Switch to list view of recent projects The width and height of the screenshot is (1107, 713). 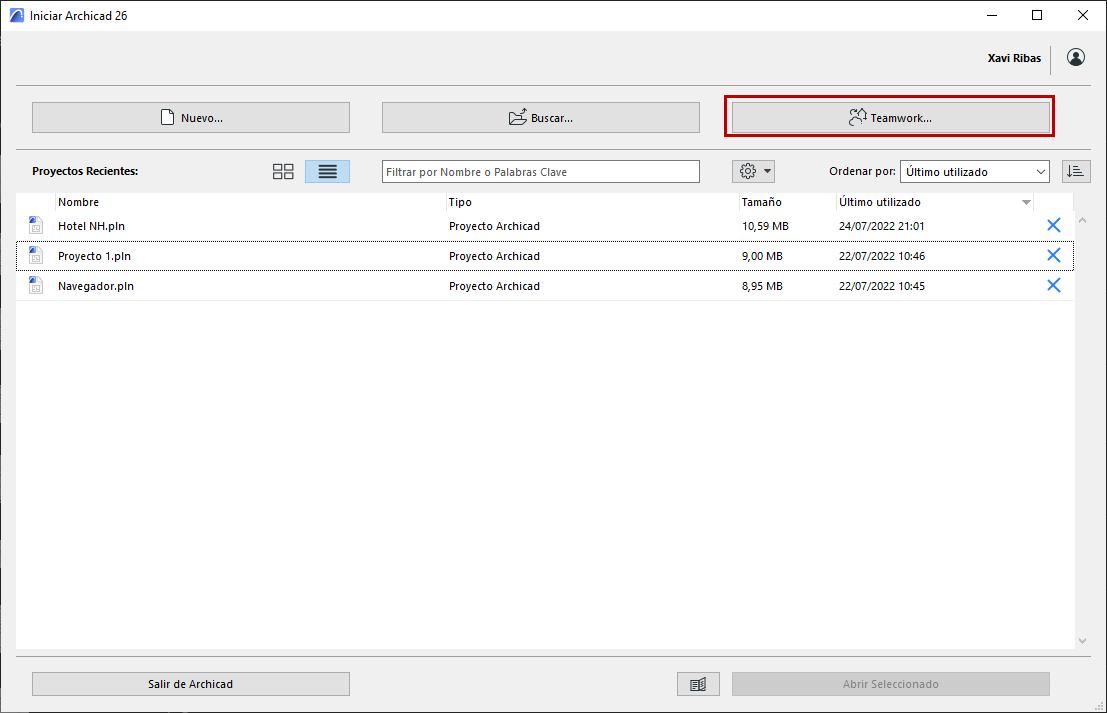point(328,172)
